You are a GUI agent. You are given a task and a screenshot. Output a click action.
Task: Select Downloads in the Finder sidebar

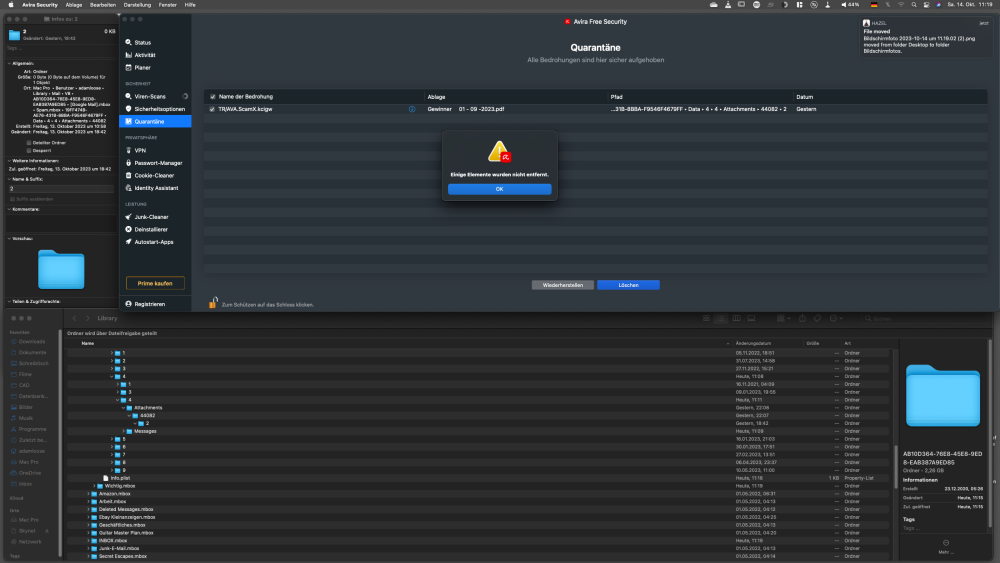pyautogui.click(x=31, y=342)
